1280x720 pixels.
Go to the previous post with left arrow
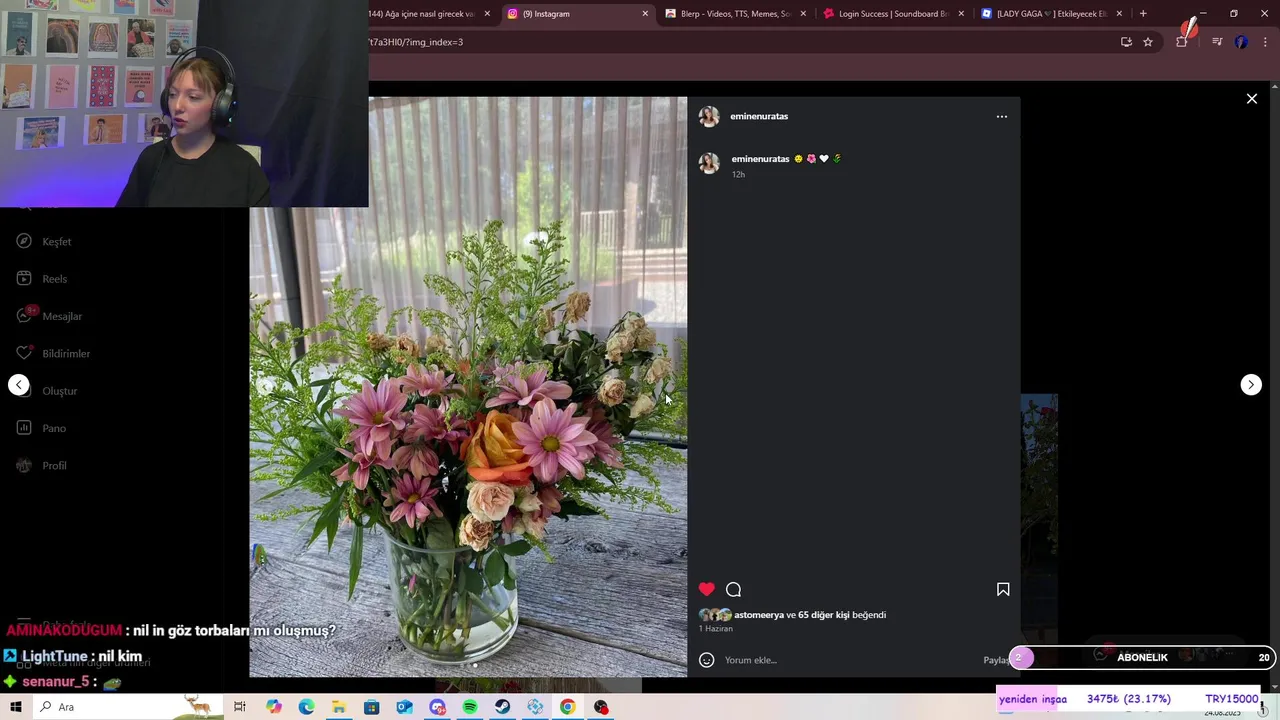(19, 385)
